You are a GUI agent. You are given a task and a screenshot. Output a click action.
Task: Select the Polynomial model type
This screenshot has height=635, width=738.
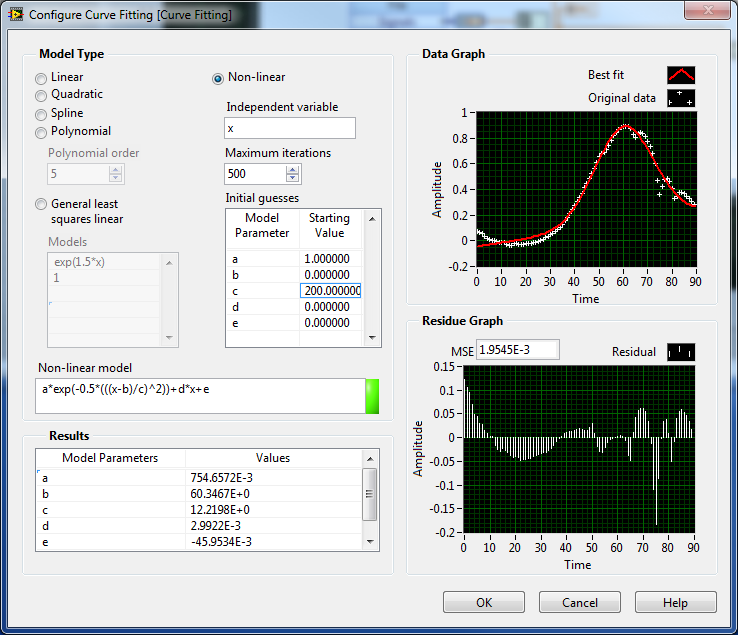click(x=41, y=133)
